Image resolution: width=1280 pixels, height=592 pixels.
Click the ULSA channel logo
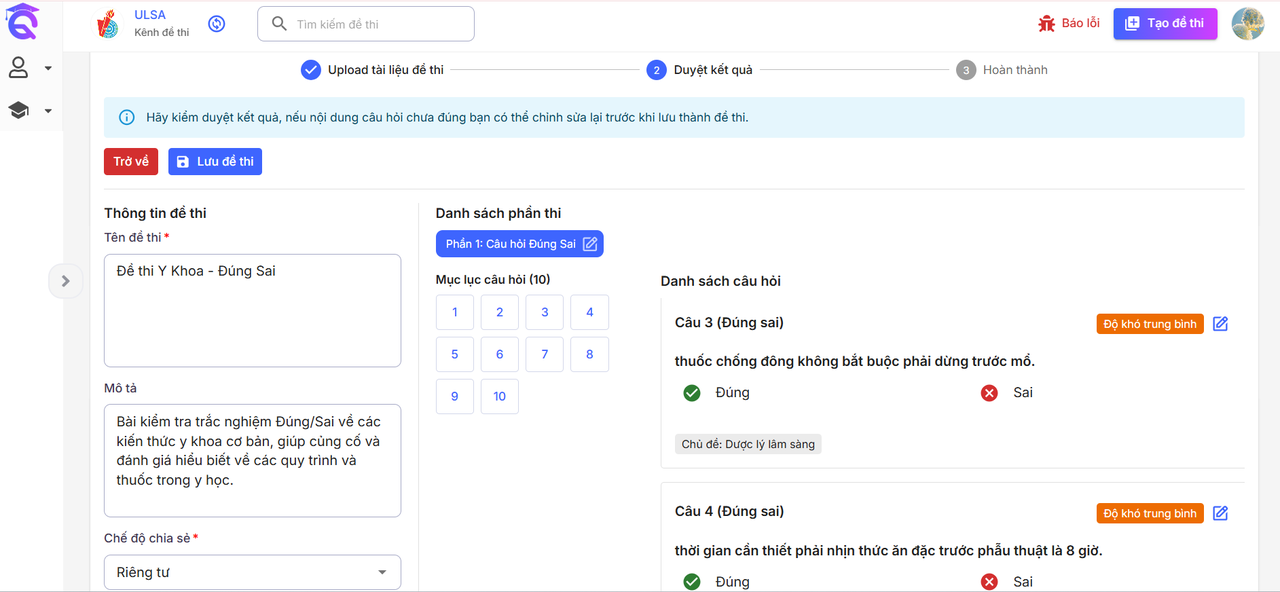tap(108, 24)
